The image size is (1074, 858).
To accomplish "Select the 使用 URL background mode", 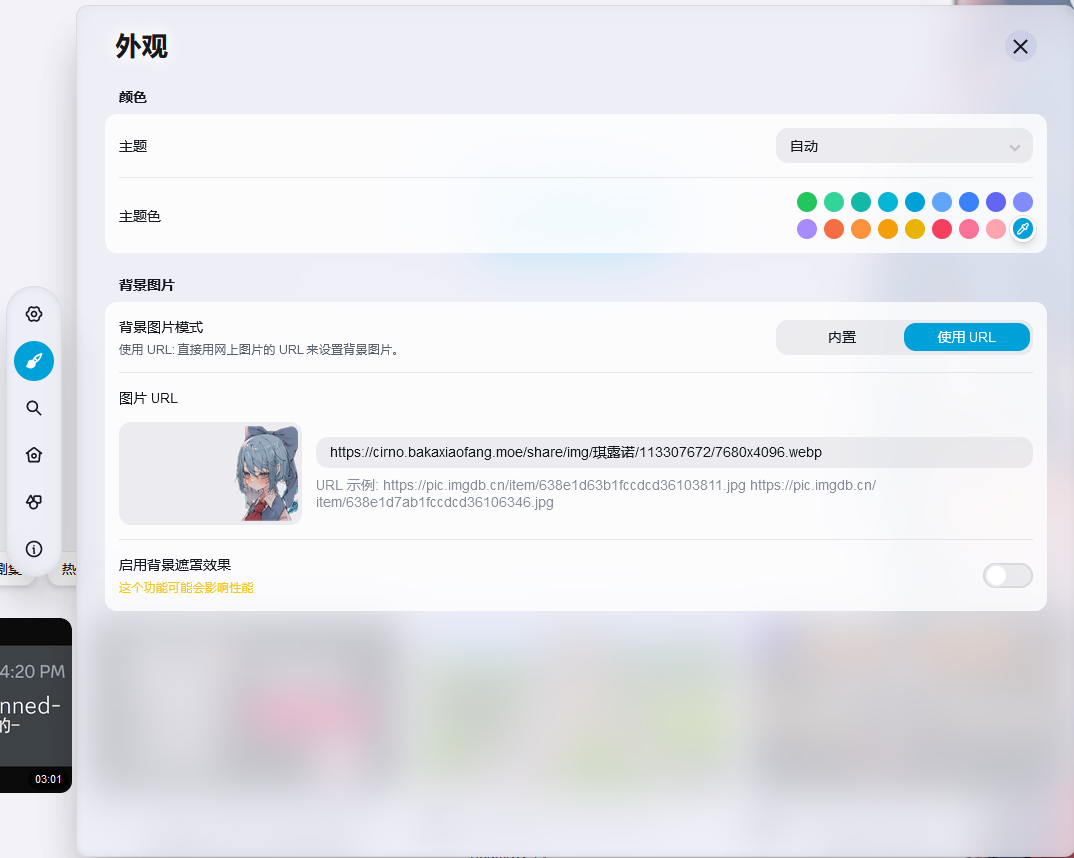I will click(x=966, y=338).
